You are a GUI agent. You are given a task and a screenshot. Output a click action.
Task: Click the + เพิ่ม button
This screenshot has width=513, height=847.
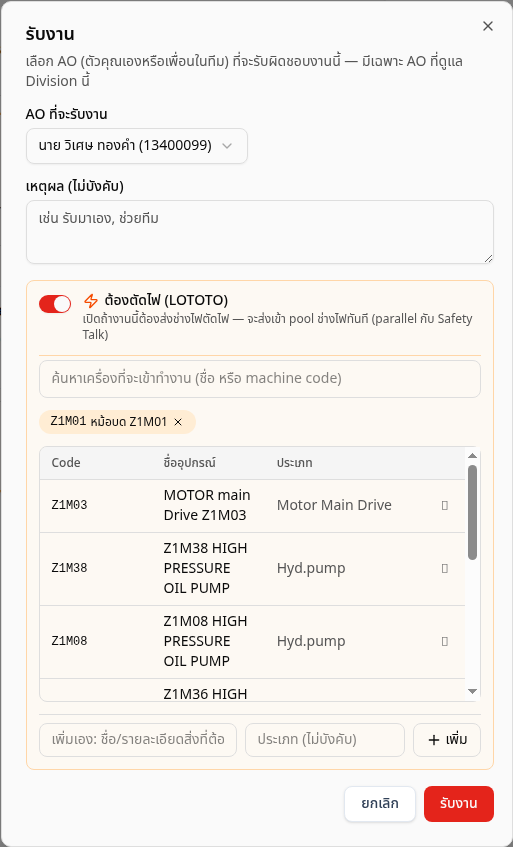click(447, 740)
